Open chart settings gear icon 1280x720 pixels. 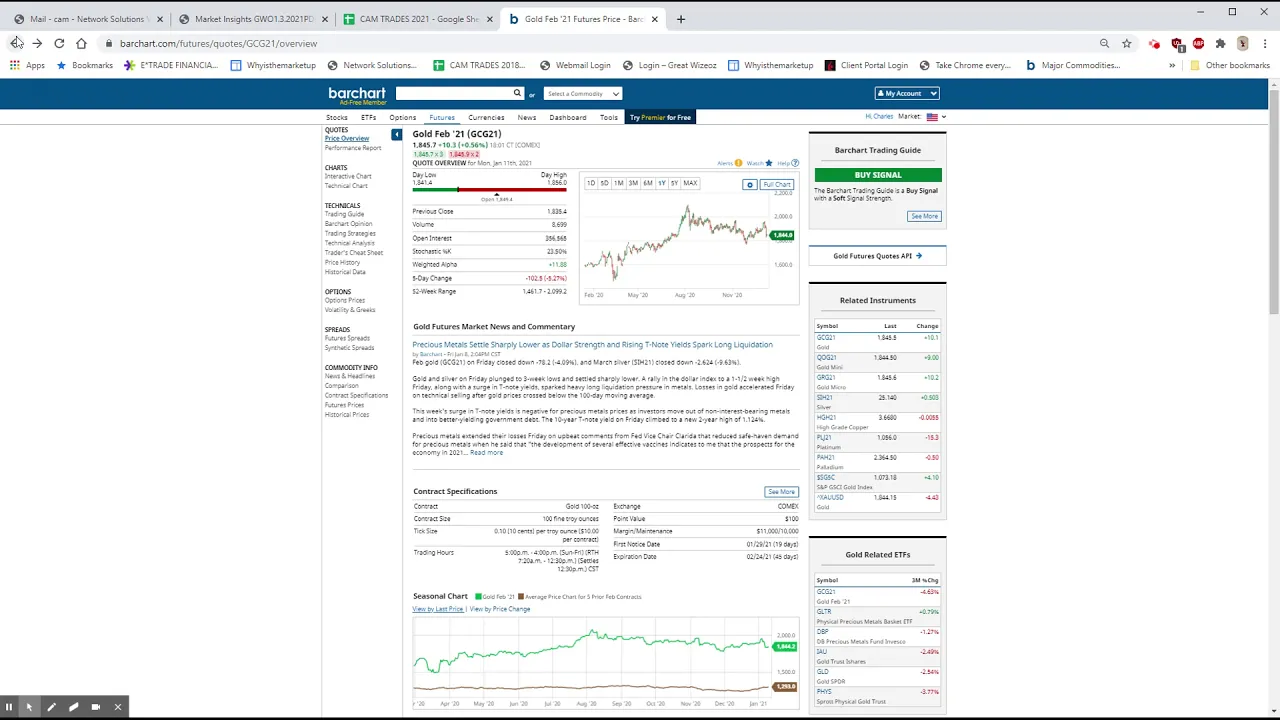coord(749,184)
